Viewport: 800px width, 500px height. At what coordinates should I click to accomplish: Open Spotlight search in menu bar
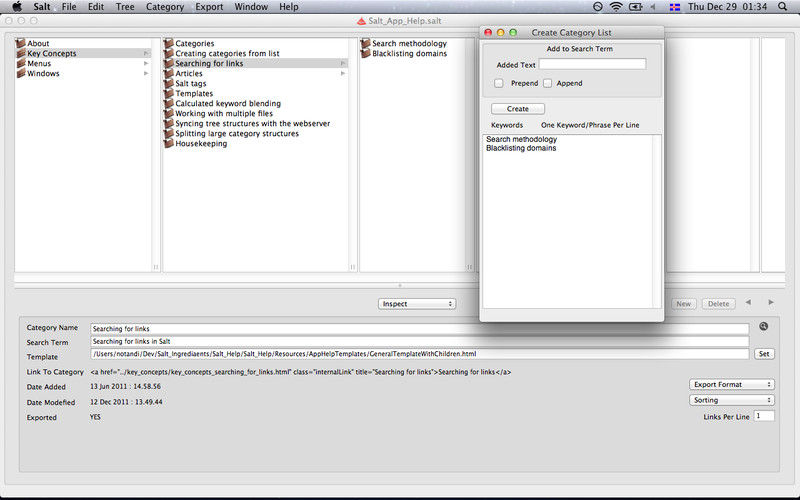[x=783, y=7]
